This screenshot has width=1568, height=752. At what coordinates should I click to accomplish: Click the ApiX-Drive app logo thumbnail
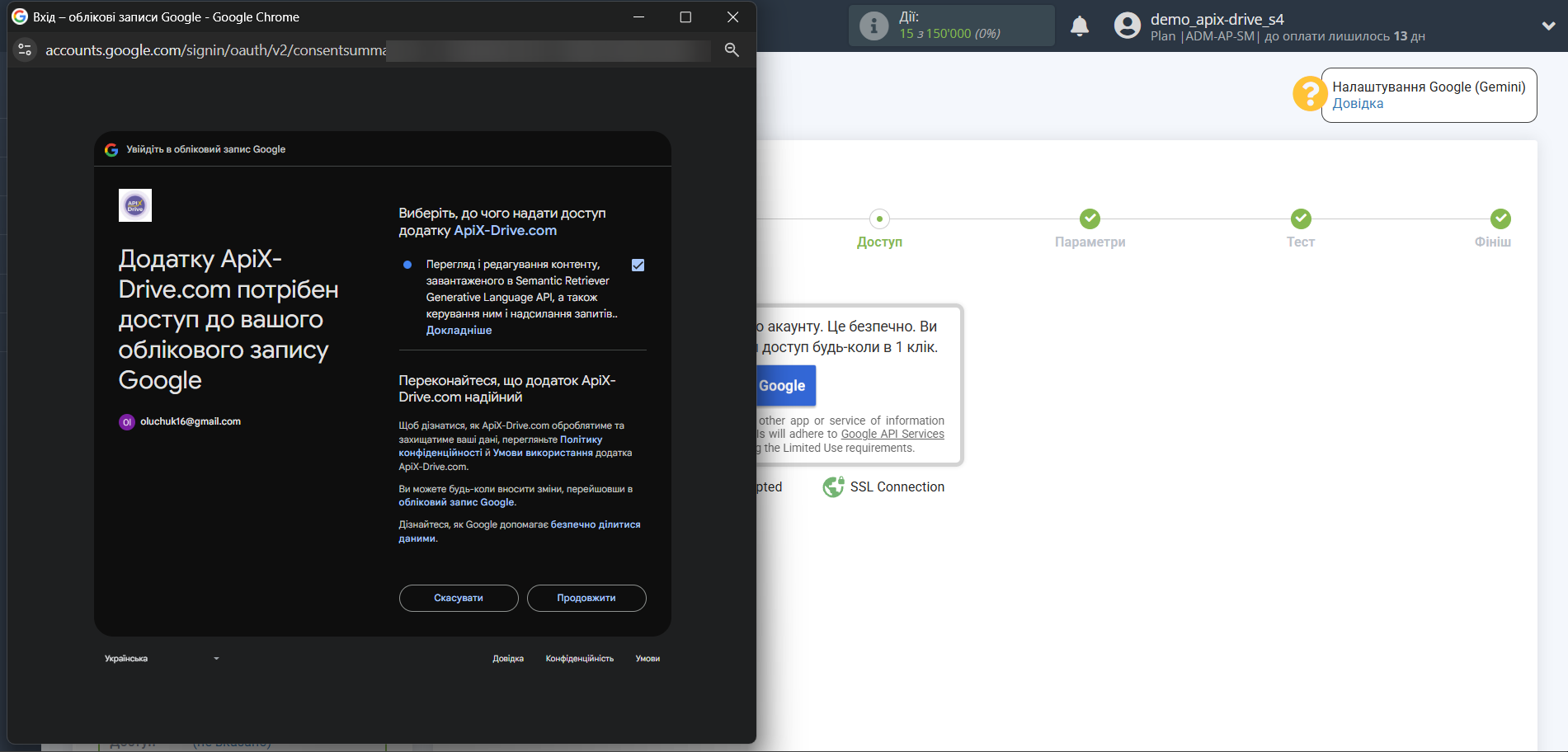[135, 205]
